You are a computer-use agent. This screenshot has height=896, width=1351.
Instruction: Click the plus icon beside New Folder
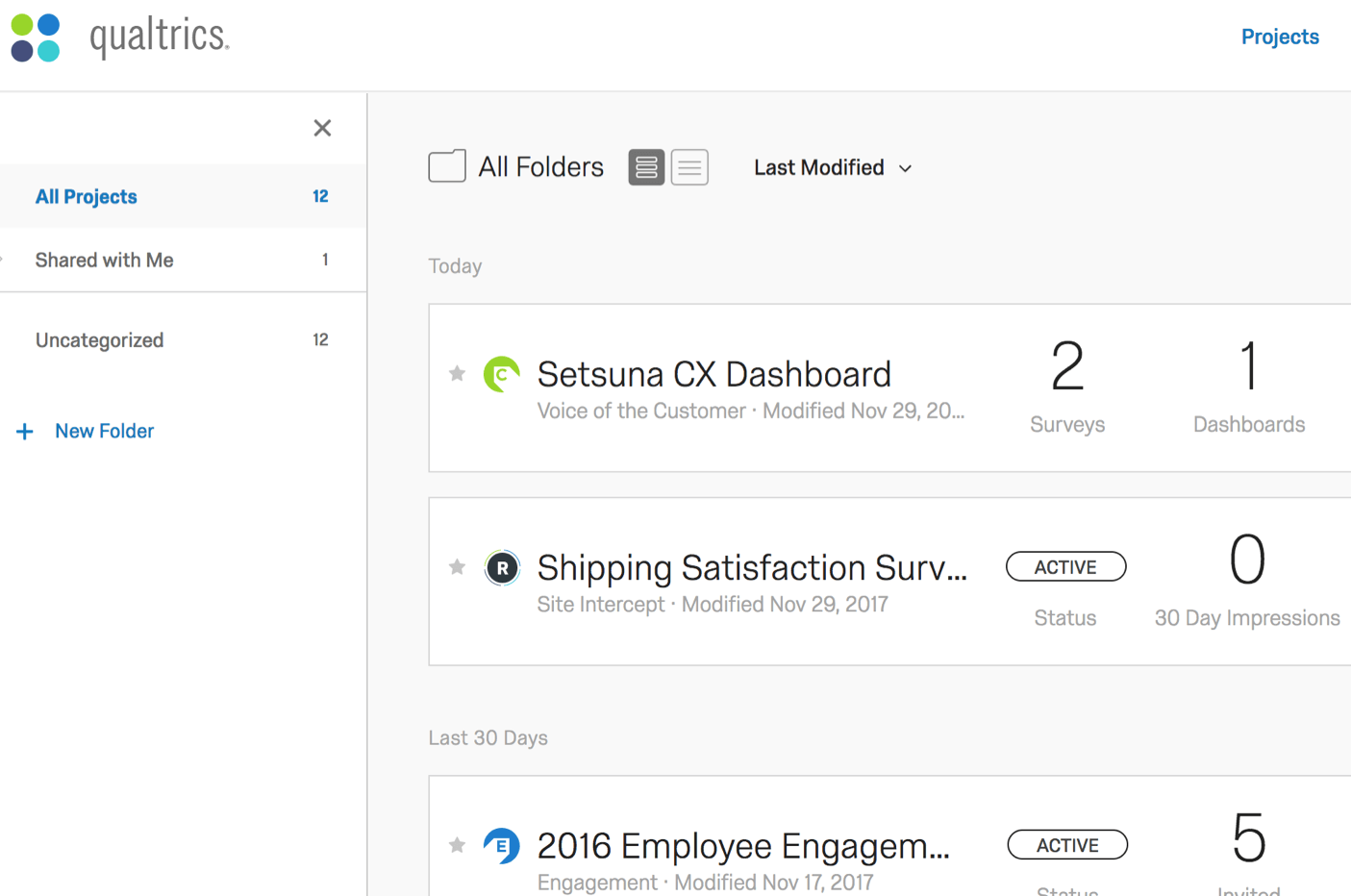coord(25,432)
